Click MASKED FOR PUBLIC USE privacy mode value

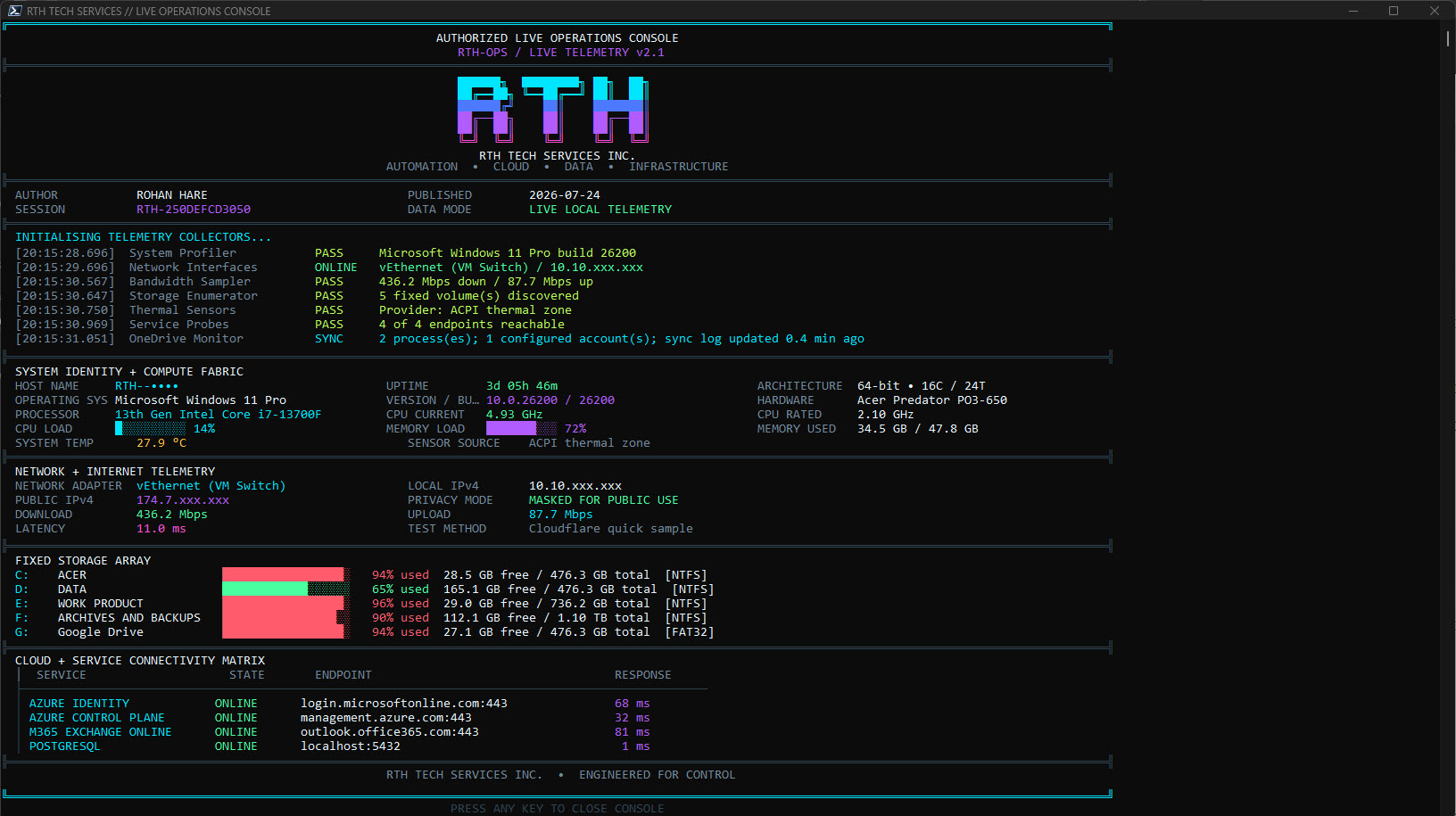604,500
